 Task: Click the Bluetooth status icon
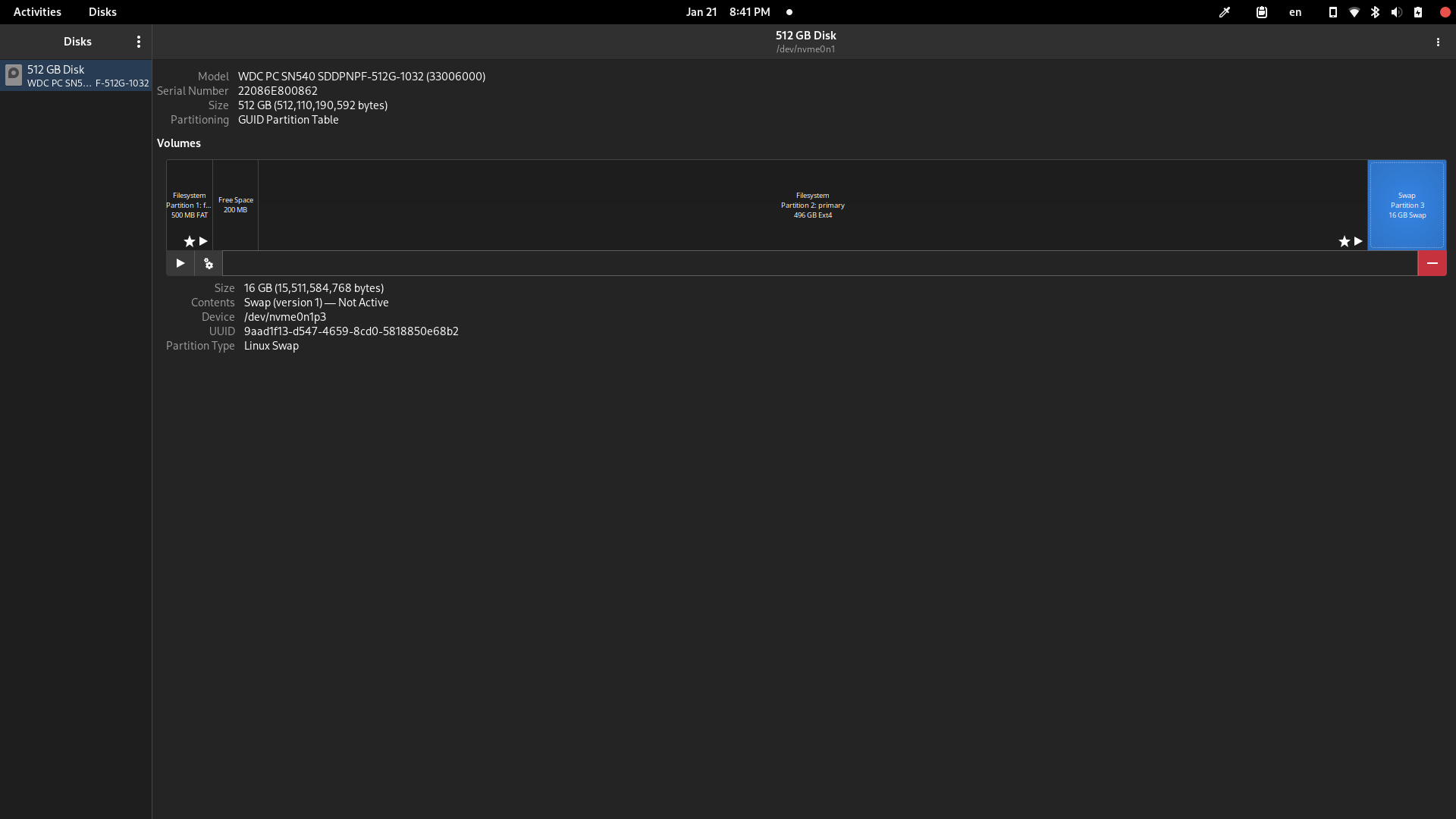pyautogui.click(x=1375, y=12)
